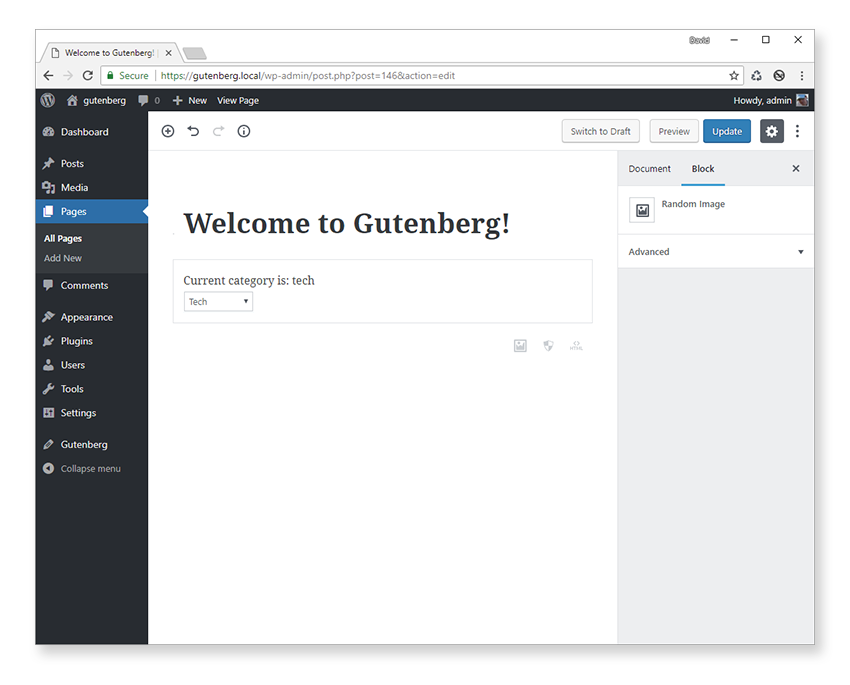Viewport: 850px width, 685px height.
Task: Toggle the settings sidebar gear icon
Action: click(771, 131)
